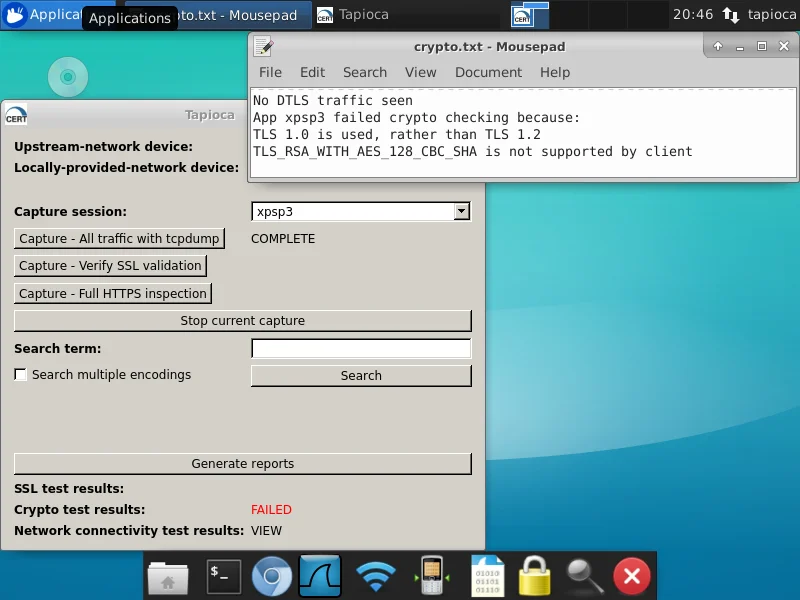This screenshot has height=600, width=800.
Task: Launch the Chromium browser from the dock
Action: click(272, 576)
